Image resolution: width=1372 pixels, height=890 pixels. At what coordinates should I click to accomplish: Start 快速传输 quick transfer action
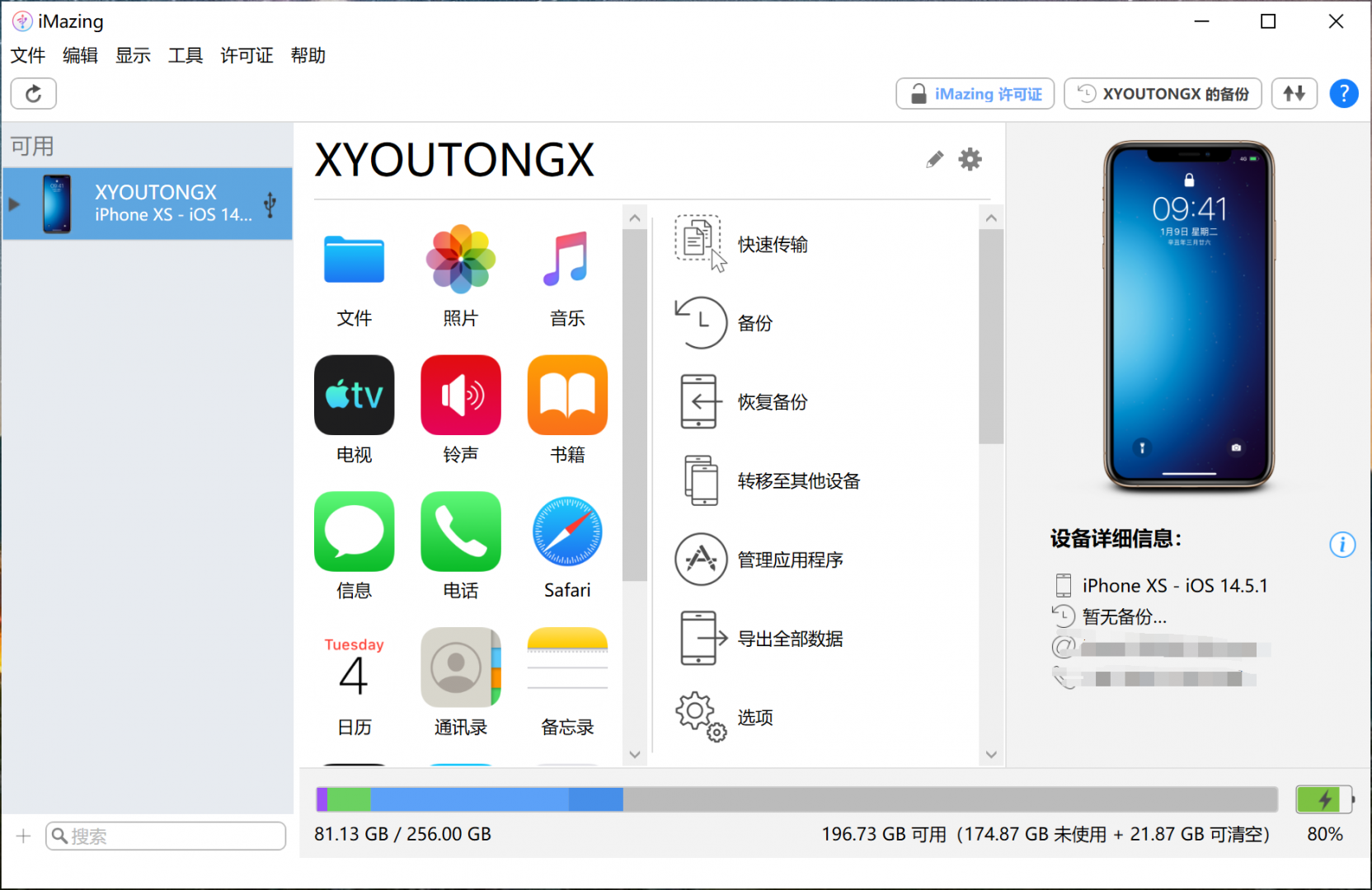tap(742, 244)
